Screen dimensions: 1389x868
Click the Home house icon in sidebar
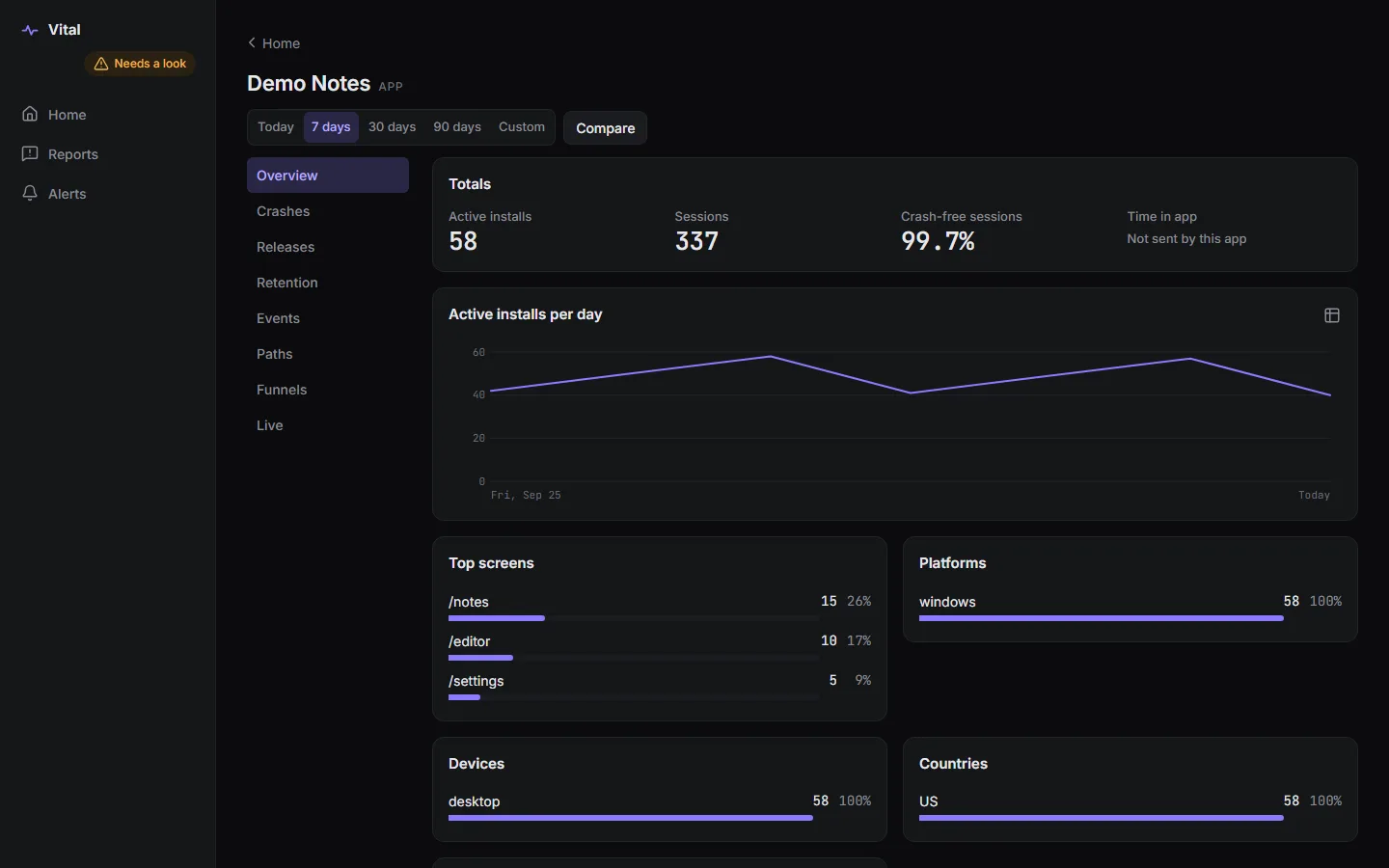(x=30, y=114)
